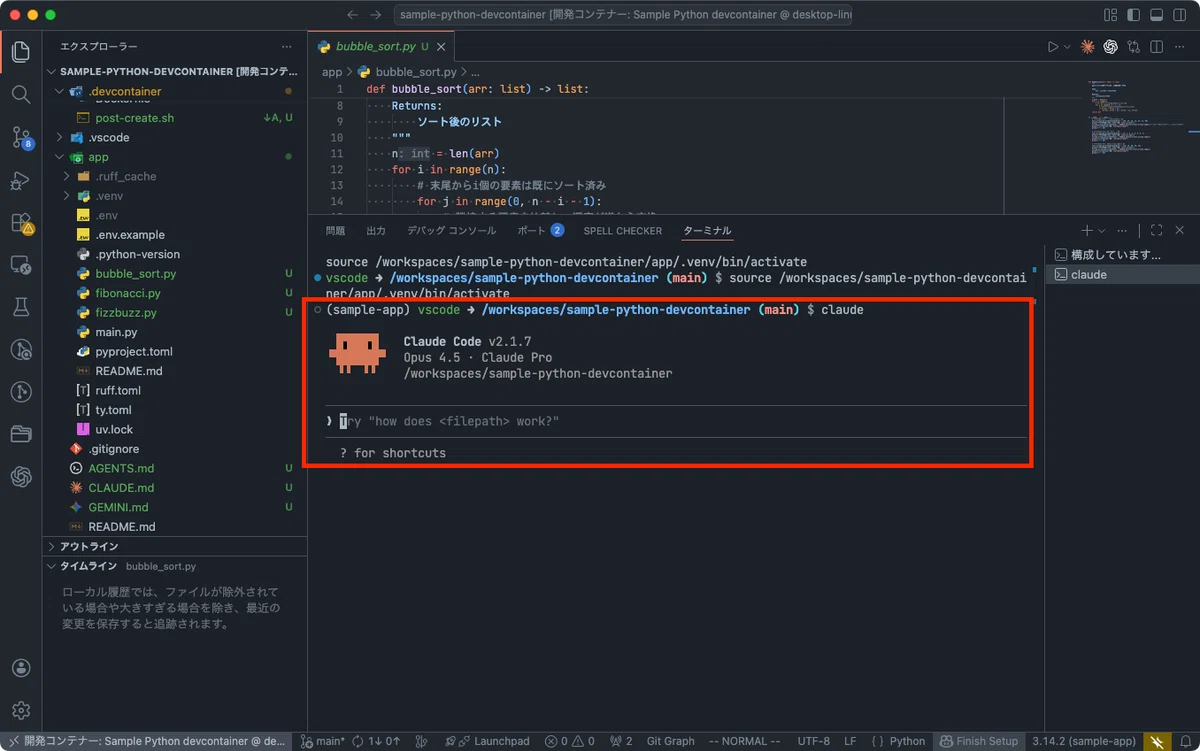This screenshot has height=751, width=1200.
Task: Go forward with the title bar arrow
Action: [375, 15]
